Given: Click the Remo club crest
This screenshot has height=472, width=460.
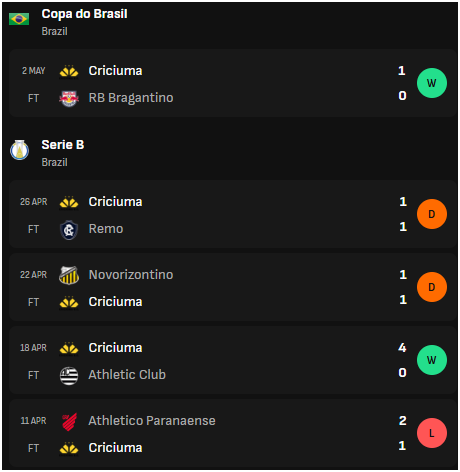Looking at the screenshot, I should [69, 230].
